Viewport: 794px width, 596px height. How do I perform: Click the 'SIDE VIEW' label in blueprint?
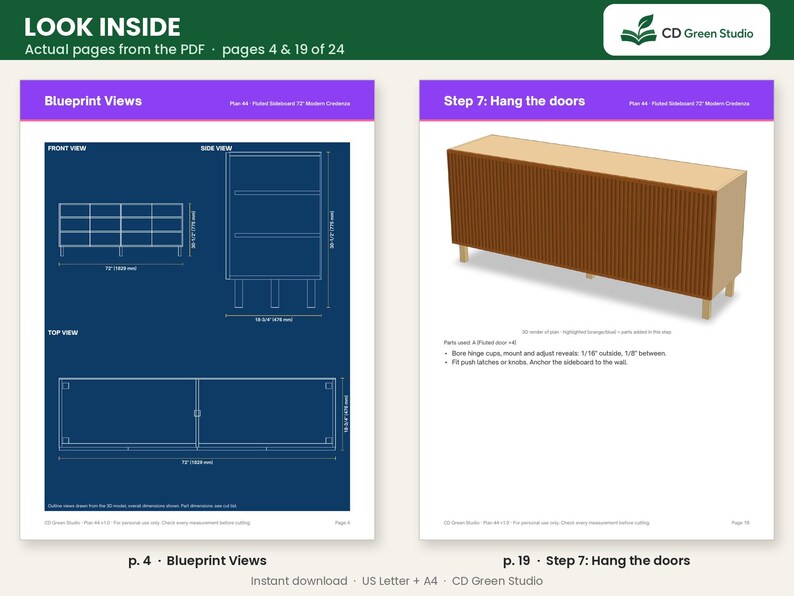tap(216, 148)
